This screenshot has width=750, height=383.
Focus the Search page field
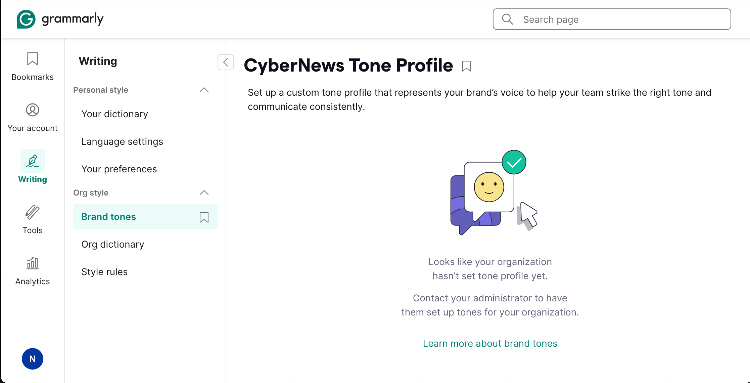[x=612, y=19]
